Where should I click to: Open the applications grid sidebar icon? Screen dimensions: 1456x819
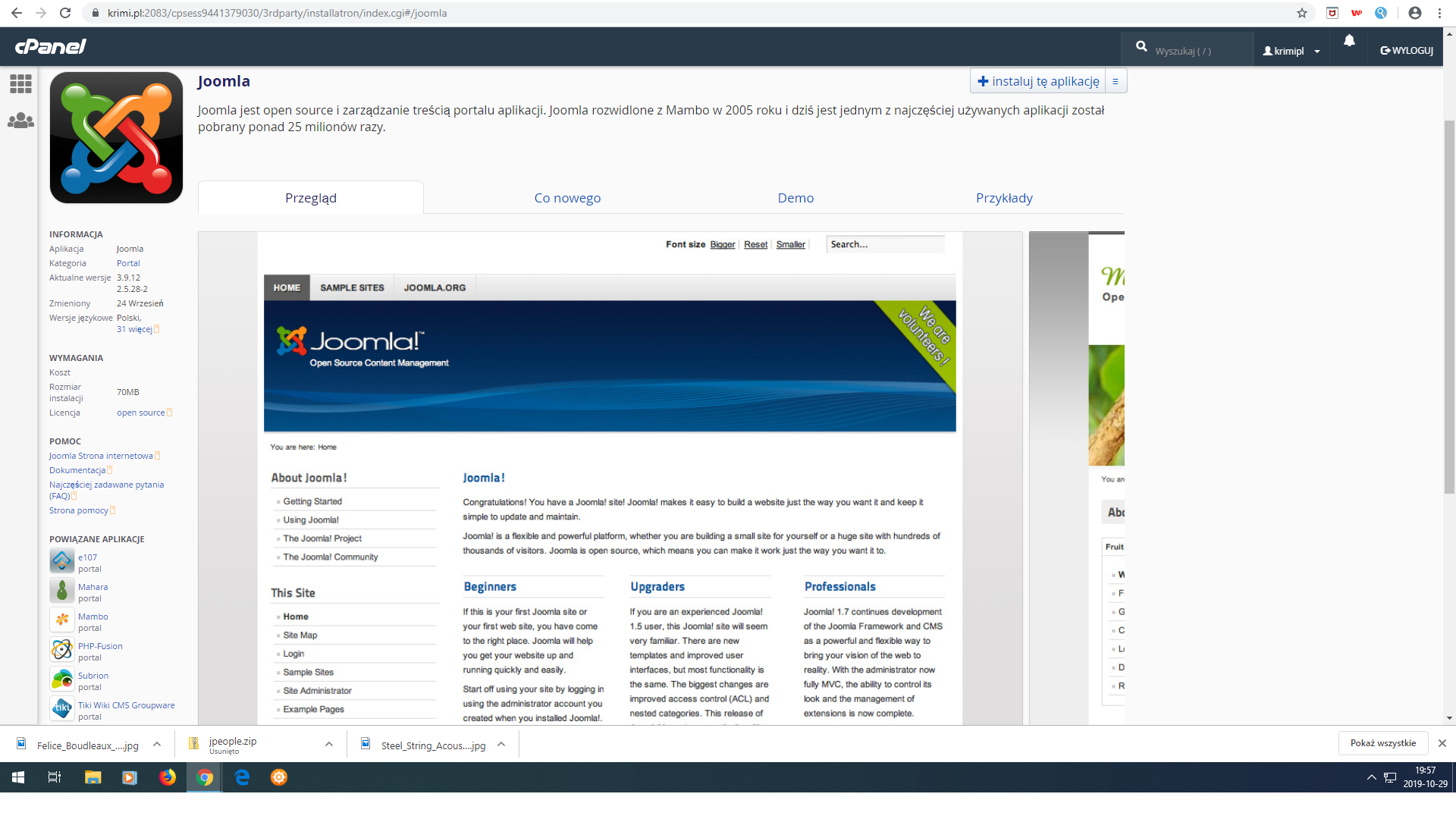[20, 83]
